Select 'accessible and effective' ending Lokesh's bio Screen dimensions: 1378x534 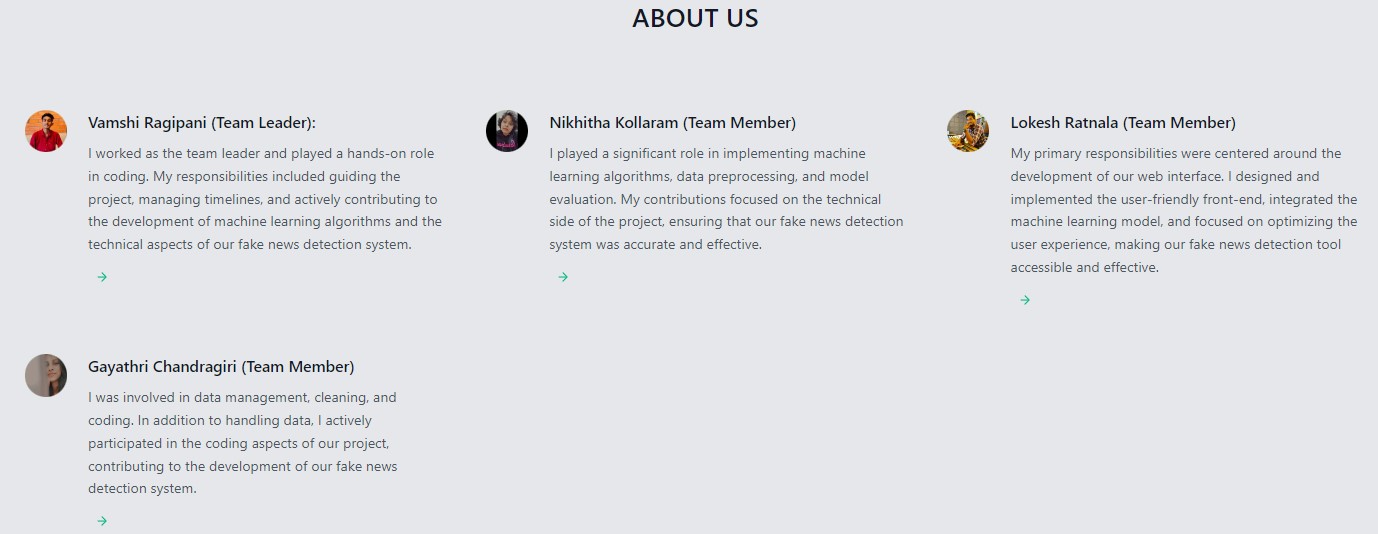pos(1084,267)
